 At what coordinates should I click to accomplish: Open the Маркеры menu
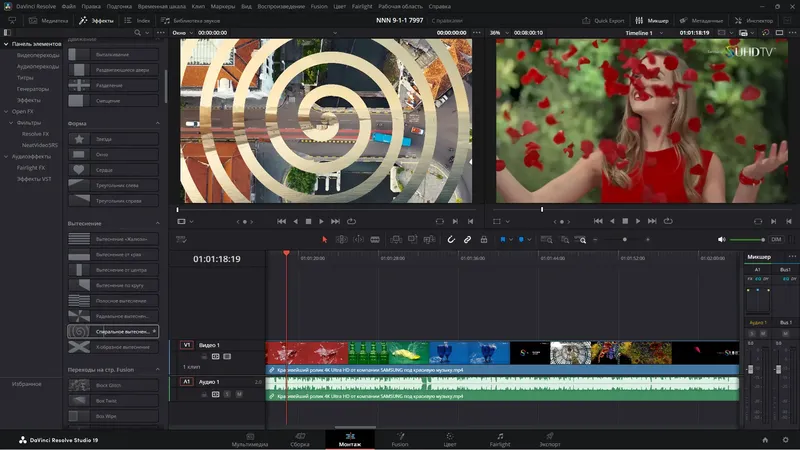[222, 5]
